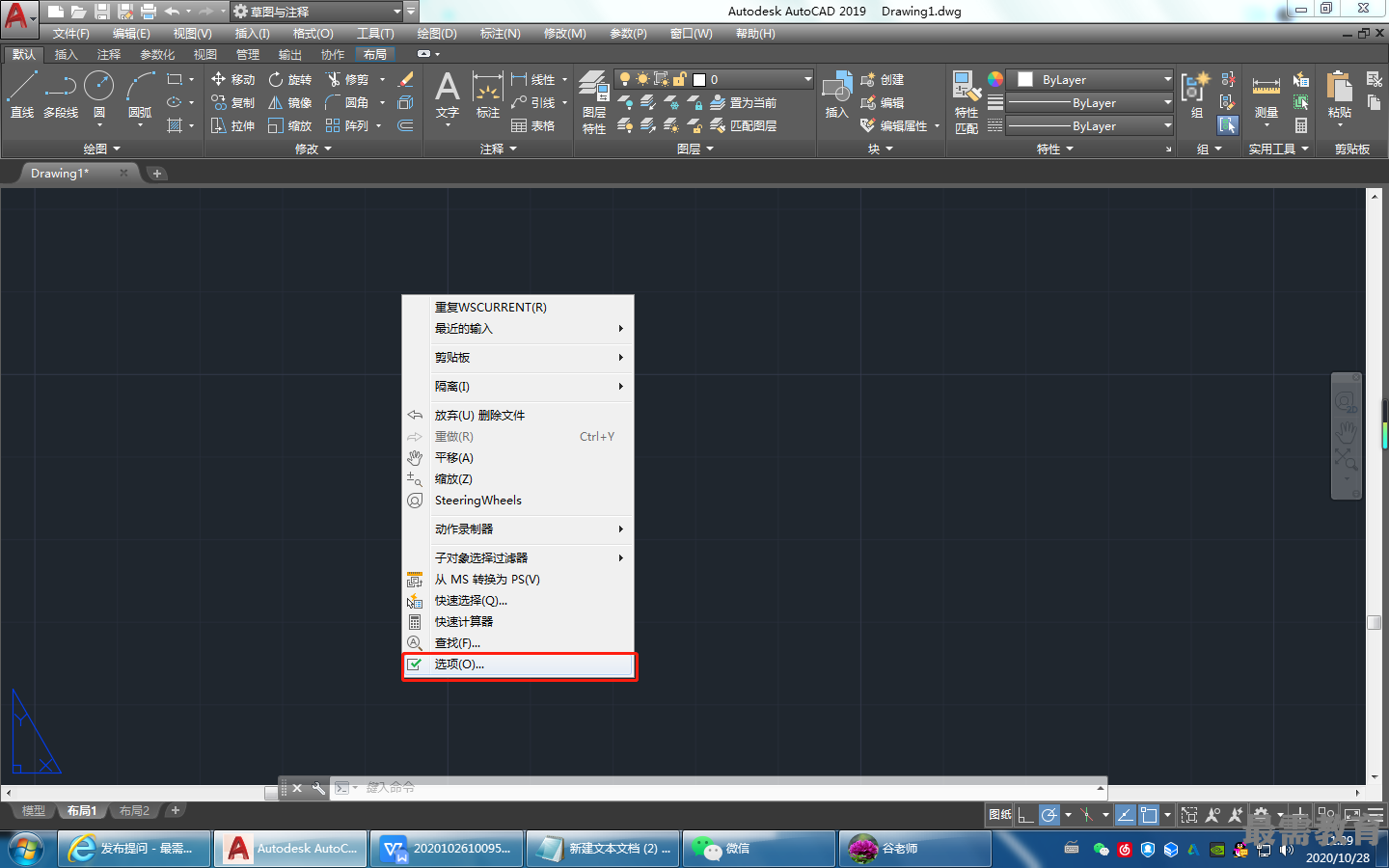Screen dimensions: 1389x868
Task: Click the Dimension (标注) tool
Action: point(488,95)
